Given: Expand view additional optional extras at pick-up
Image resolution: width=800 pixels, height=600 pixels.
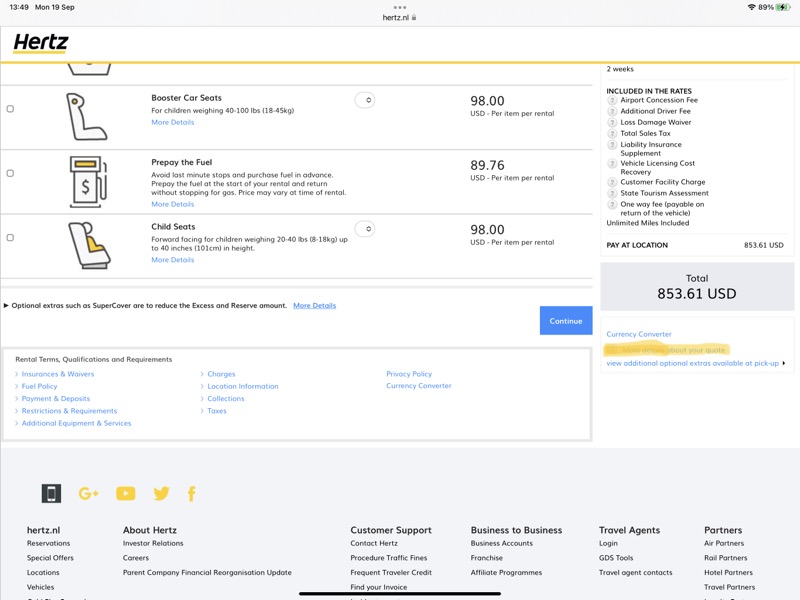Looking at the screenshot, I should [694, 363].
